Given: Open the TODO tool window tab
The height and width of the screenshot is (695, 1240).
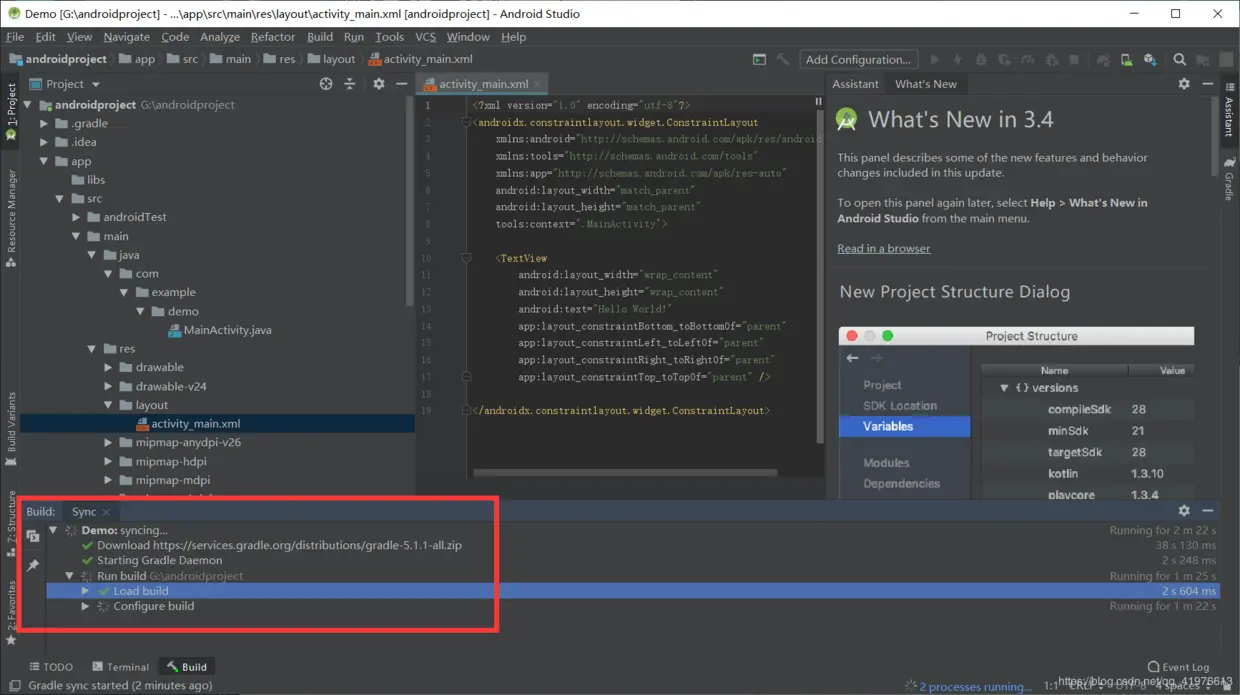Looking at the screenshot, I should coord(50,667).
